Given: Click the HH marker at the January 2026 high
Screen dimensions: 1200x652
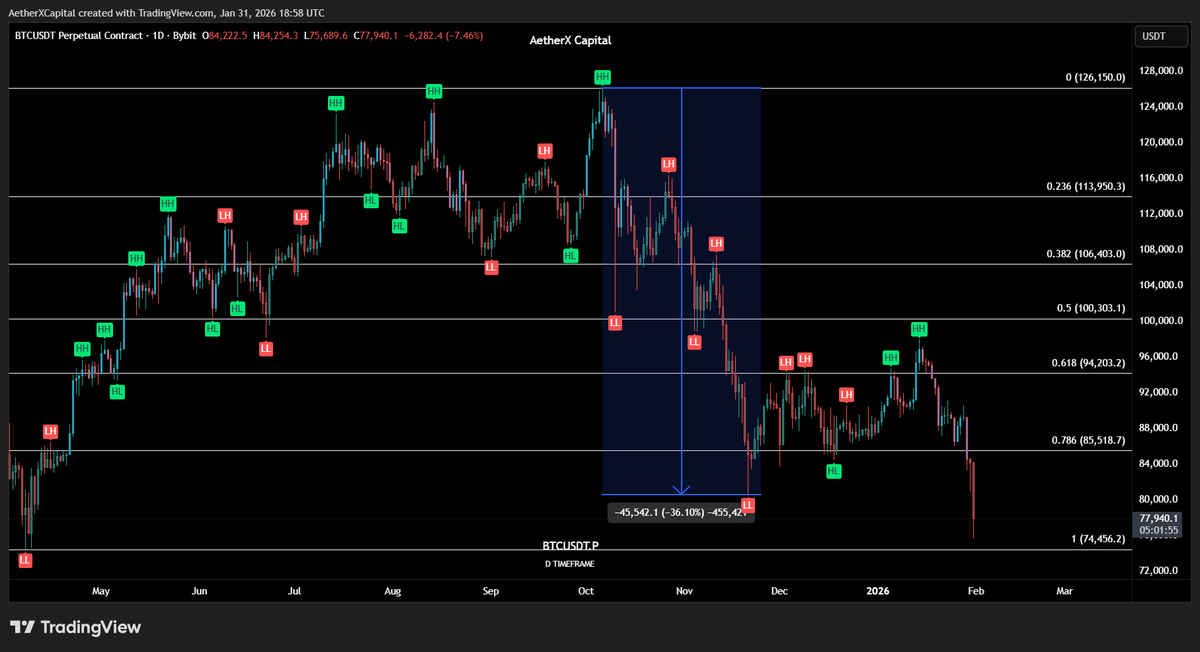Looking at the screenshot, I should point(919,328).
